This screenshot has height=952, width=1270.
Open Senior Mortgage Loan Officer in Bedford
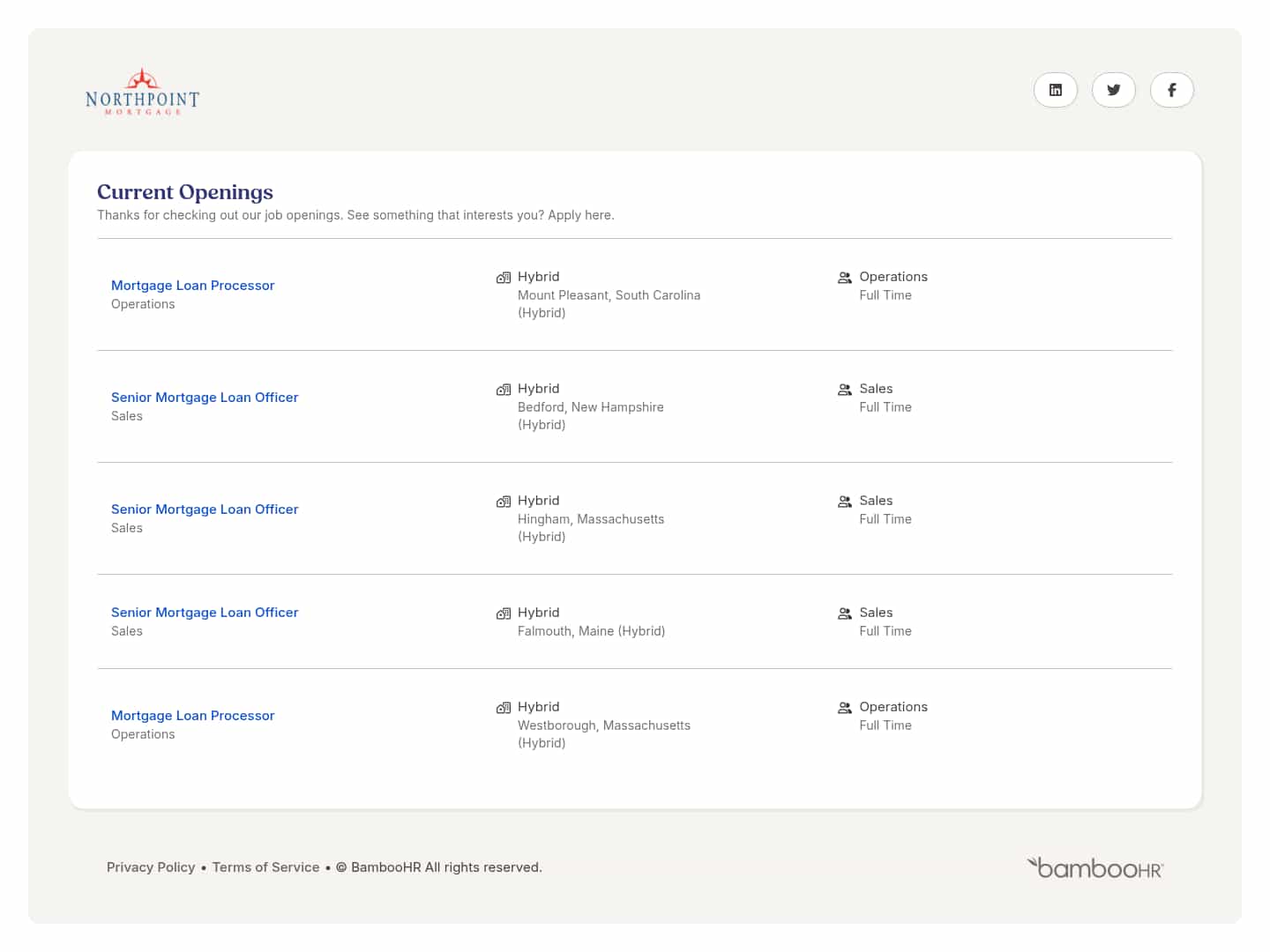pos(205,398)
